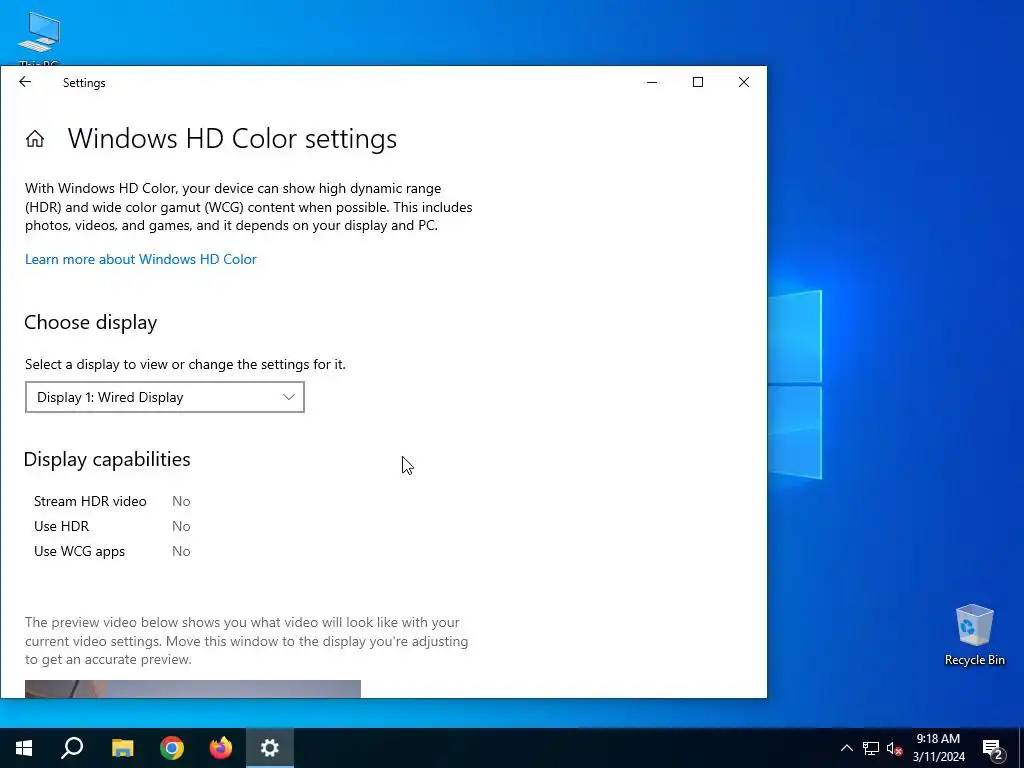Click the Settings title in the title bar
The width and height of the screenshot is (1024, 768).
coord(84,83)
